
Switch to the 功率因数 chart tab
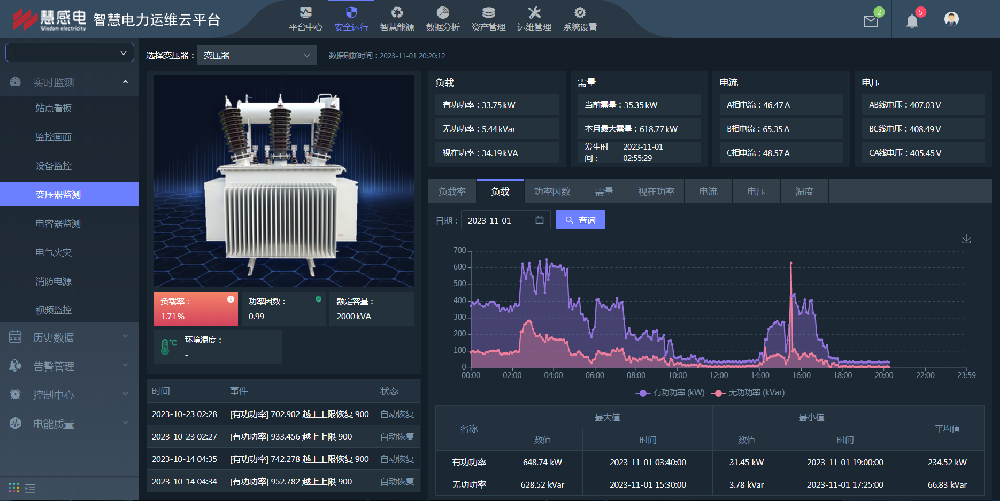pos(552,191)
